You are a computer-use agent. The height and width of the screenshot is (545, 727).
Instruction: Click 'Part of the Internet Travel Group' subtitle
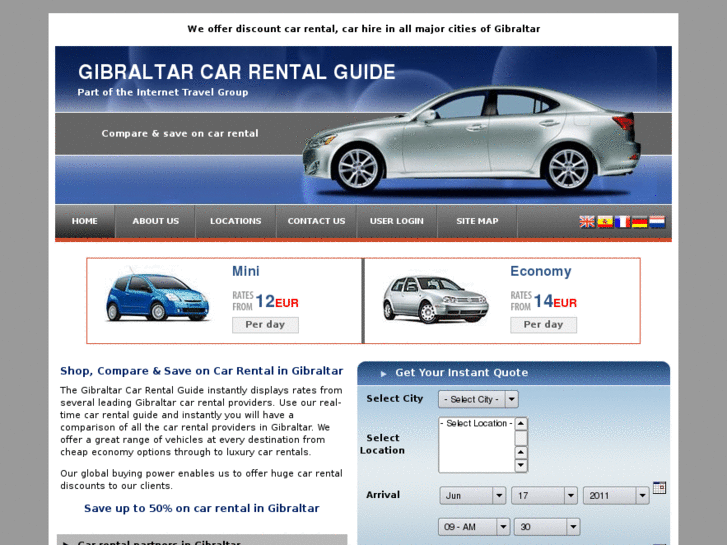pyautogui.click(x=163, y=92)
